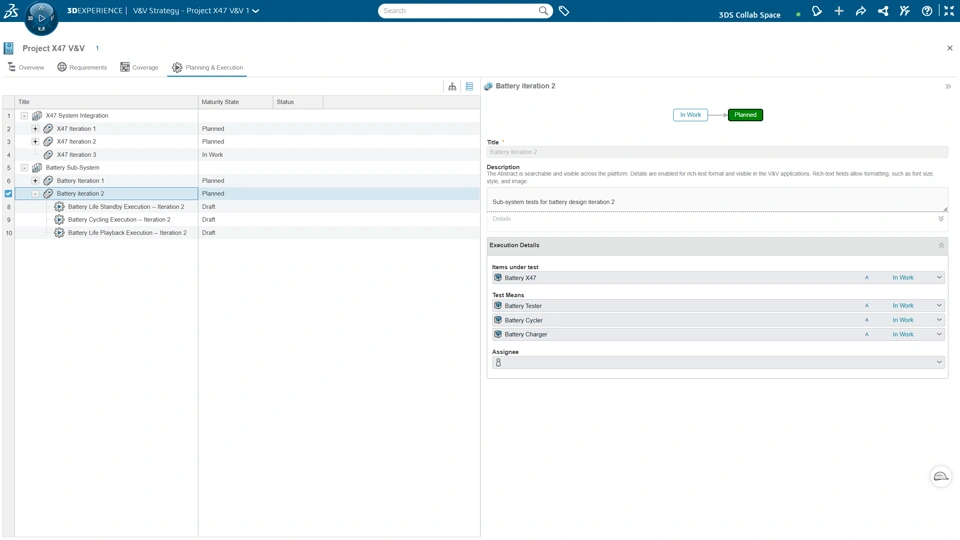Image resolution: width=960 pixels, height=540 pixels.
Task: Click in the Search field
Action: [x=459, y=10]
